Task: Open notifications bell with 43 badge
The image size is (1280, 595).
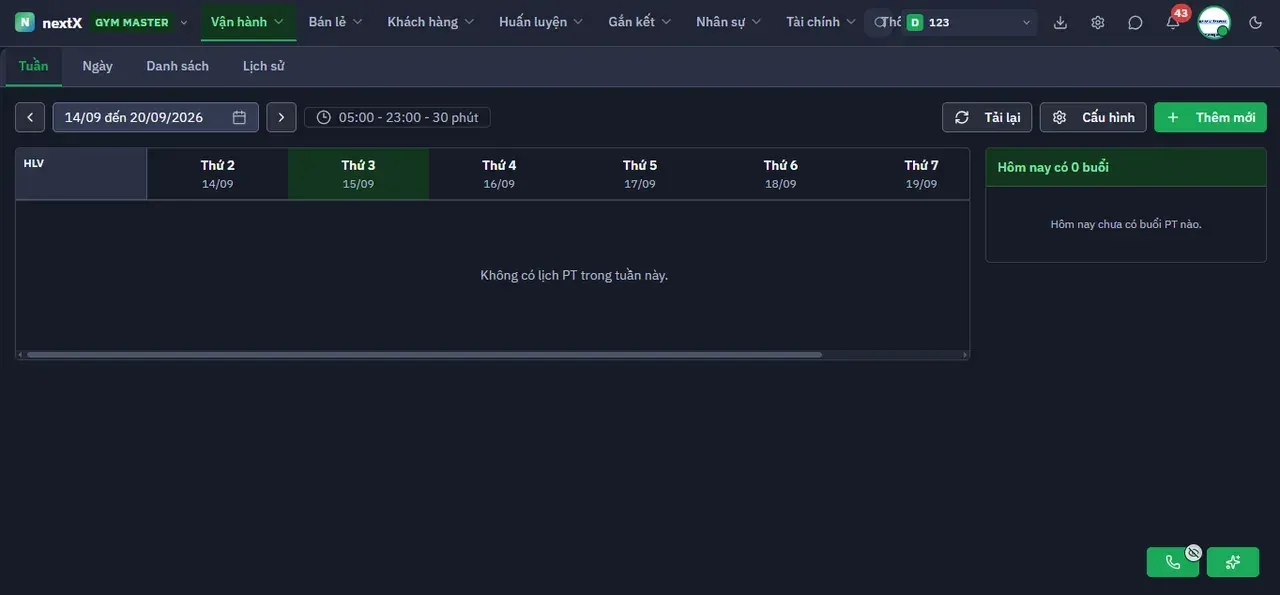Action: point(1173,22)
